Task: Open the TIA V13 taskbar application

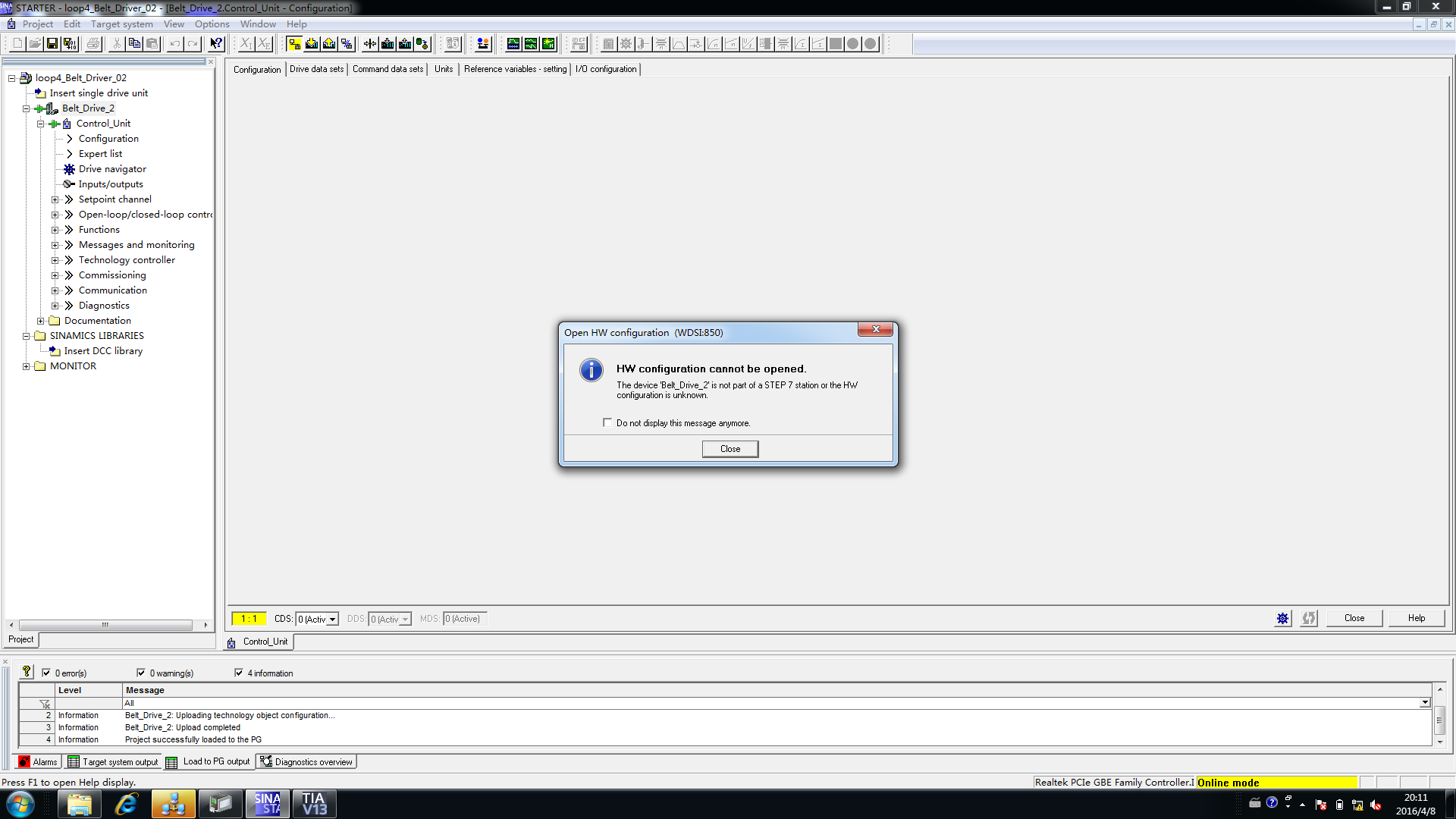Action: (x=314, y=804)
